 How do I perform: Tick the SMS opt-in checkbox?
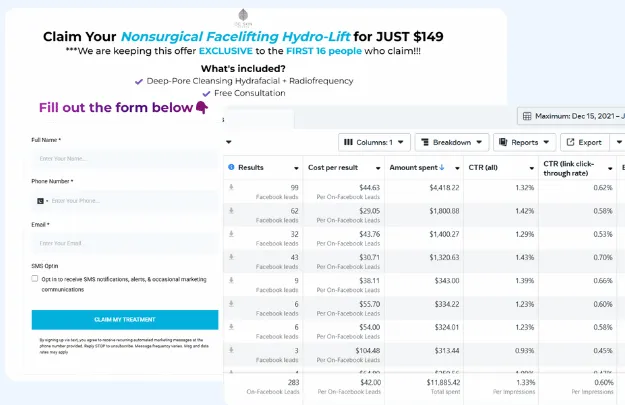click(35, 279)
